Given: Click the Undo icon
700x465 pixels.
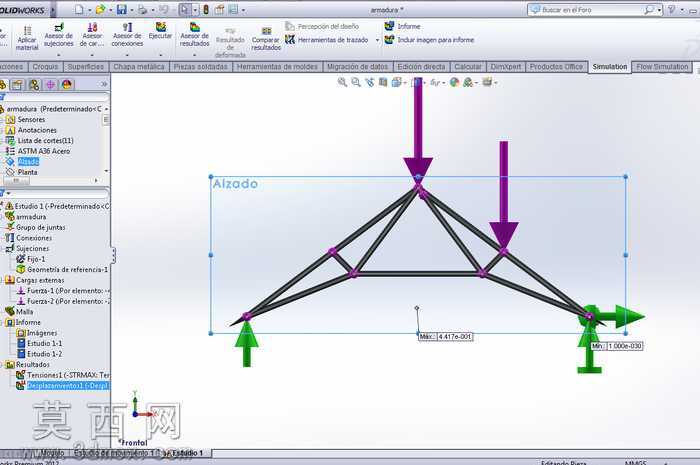Looking at the screenshot, I should point(163,9).
